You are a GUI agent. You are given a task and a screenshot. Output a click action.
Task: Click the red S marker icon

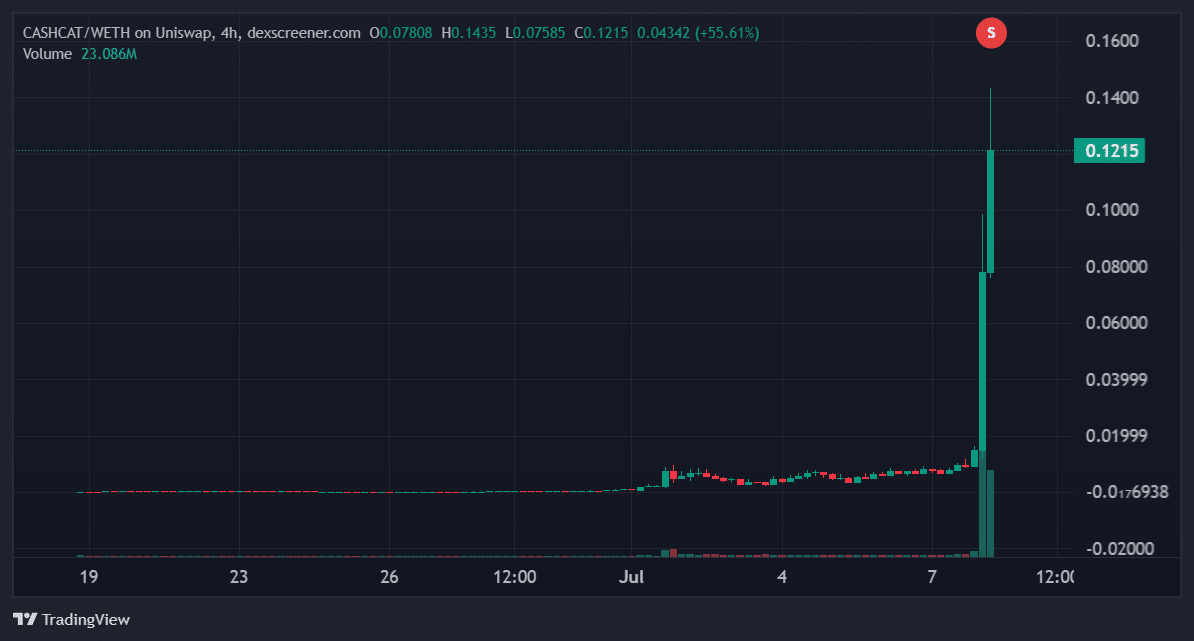991,33
